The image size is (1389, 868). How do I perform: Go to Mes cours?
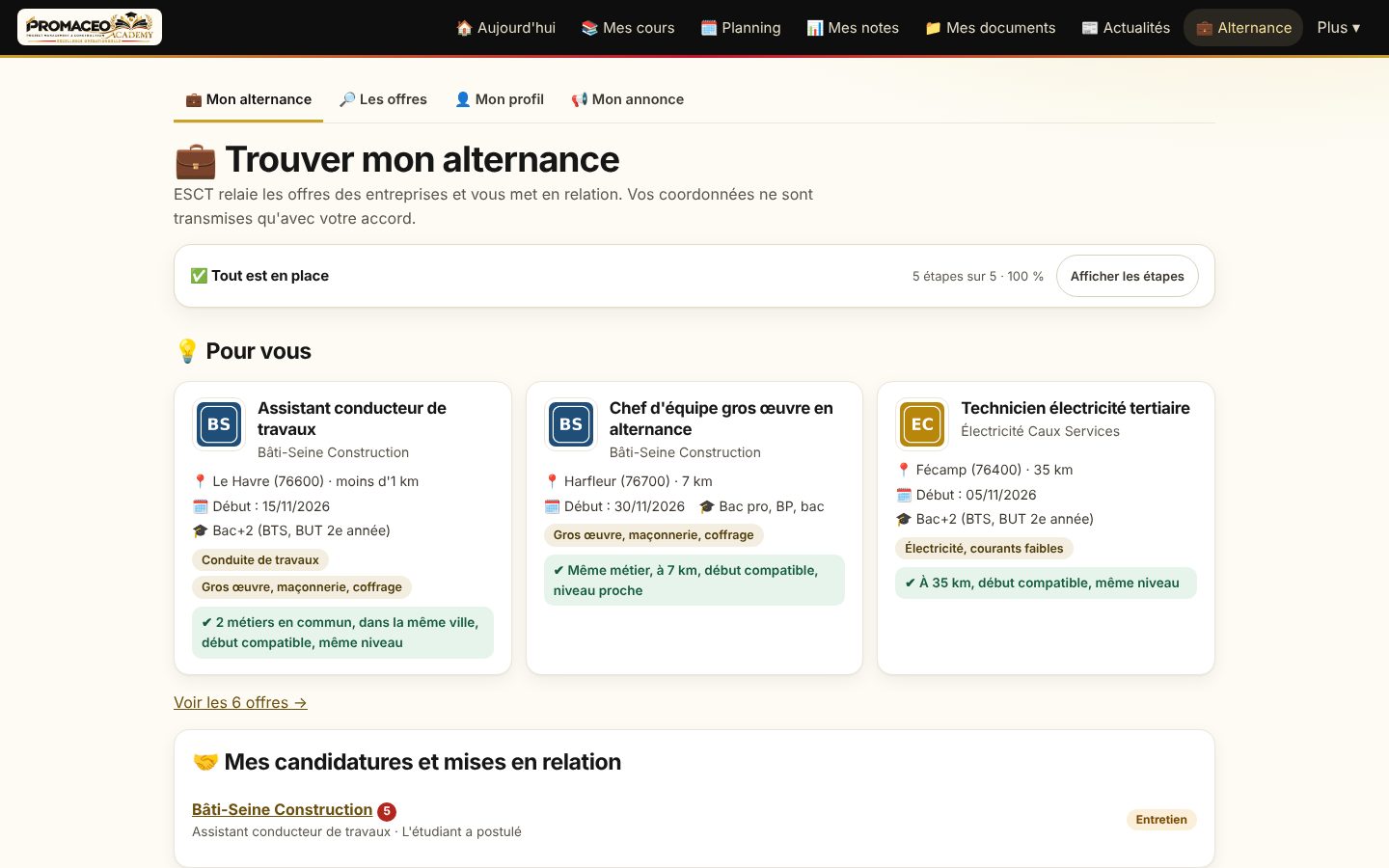[x=628, y=27]
